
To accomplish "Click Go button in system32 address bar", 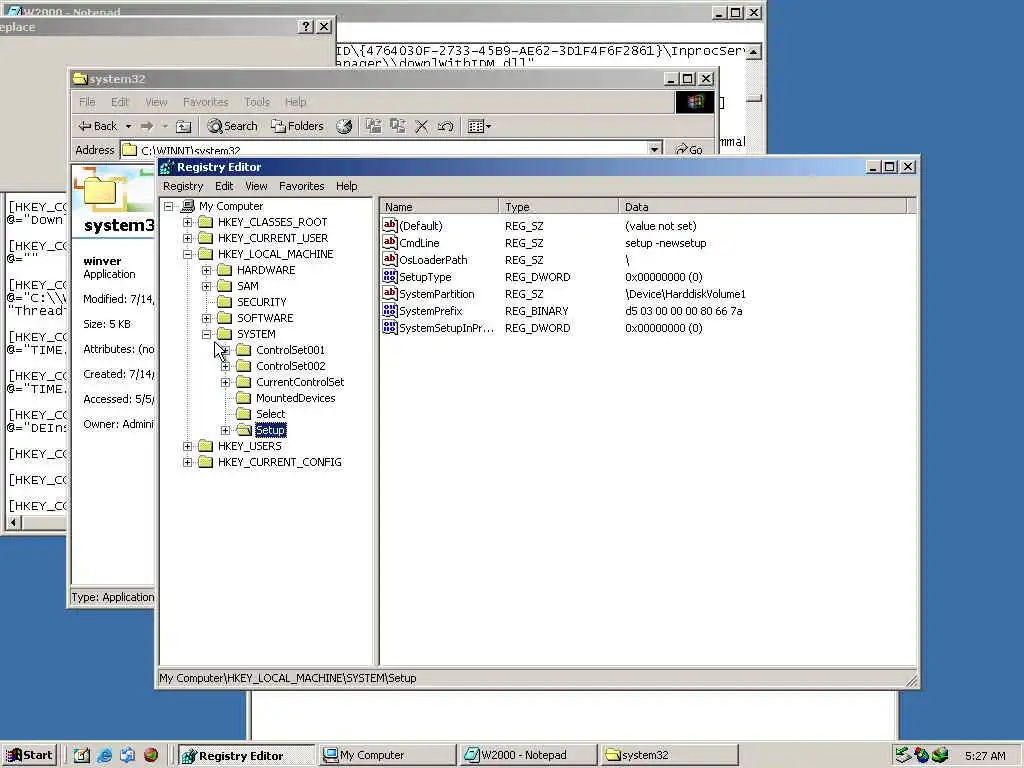I will click(x=689, y=150).
